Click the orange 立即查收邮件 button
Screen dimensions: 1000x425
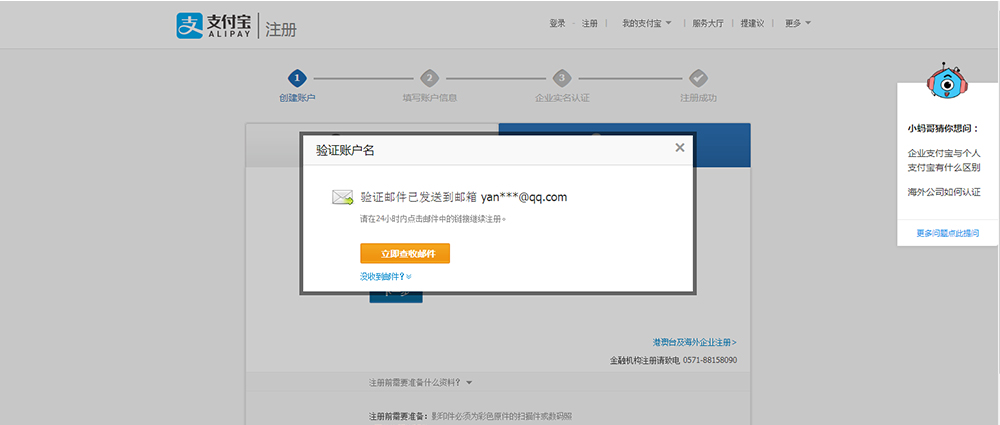click(405, 253)
